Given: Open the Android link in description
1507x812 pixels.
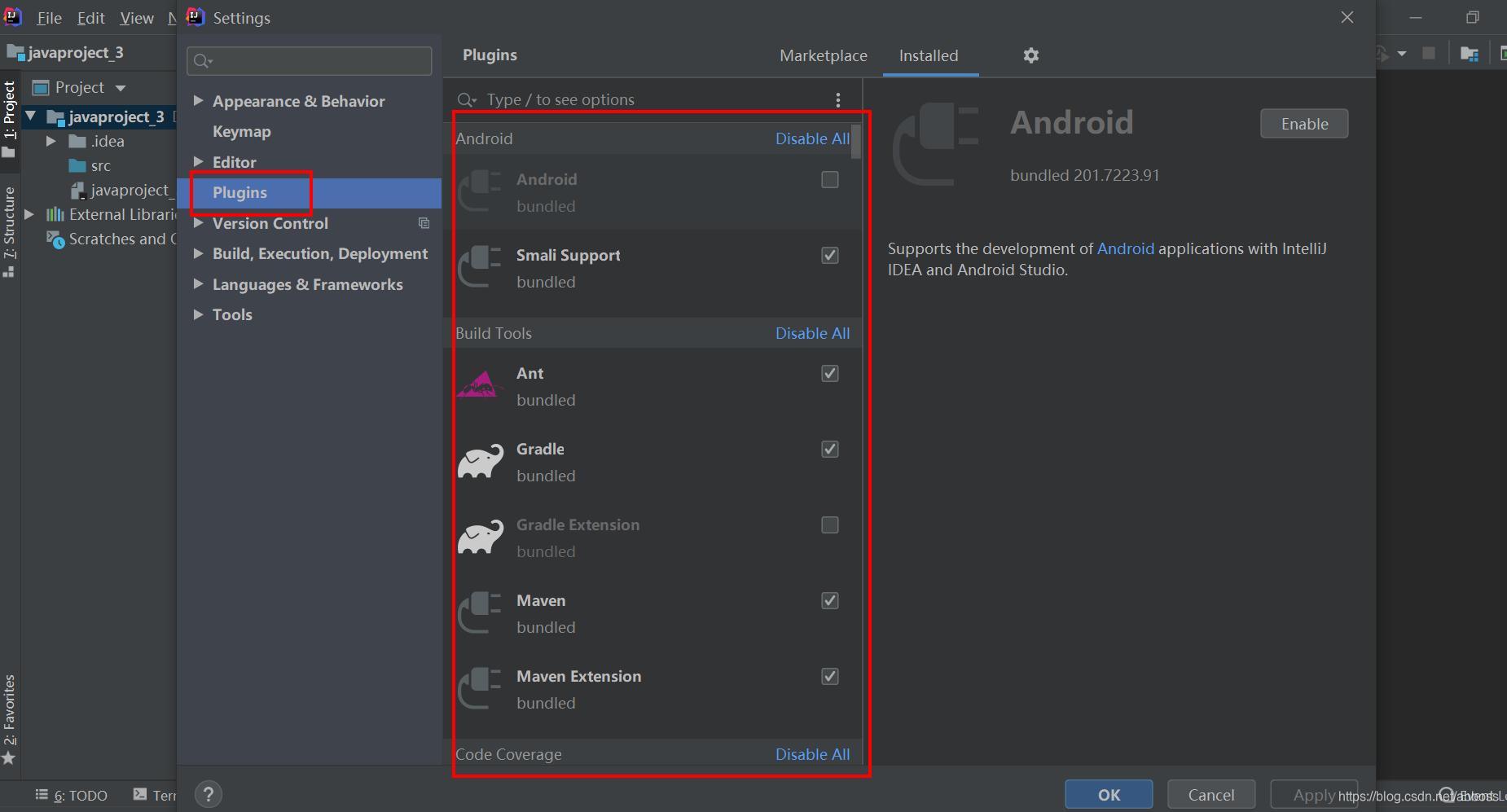Looking at the screenshot, I should [x=1126, y=248].
